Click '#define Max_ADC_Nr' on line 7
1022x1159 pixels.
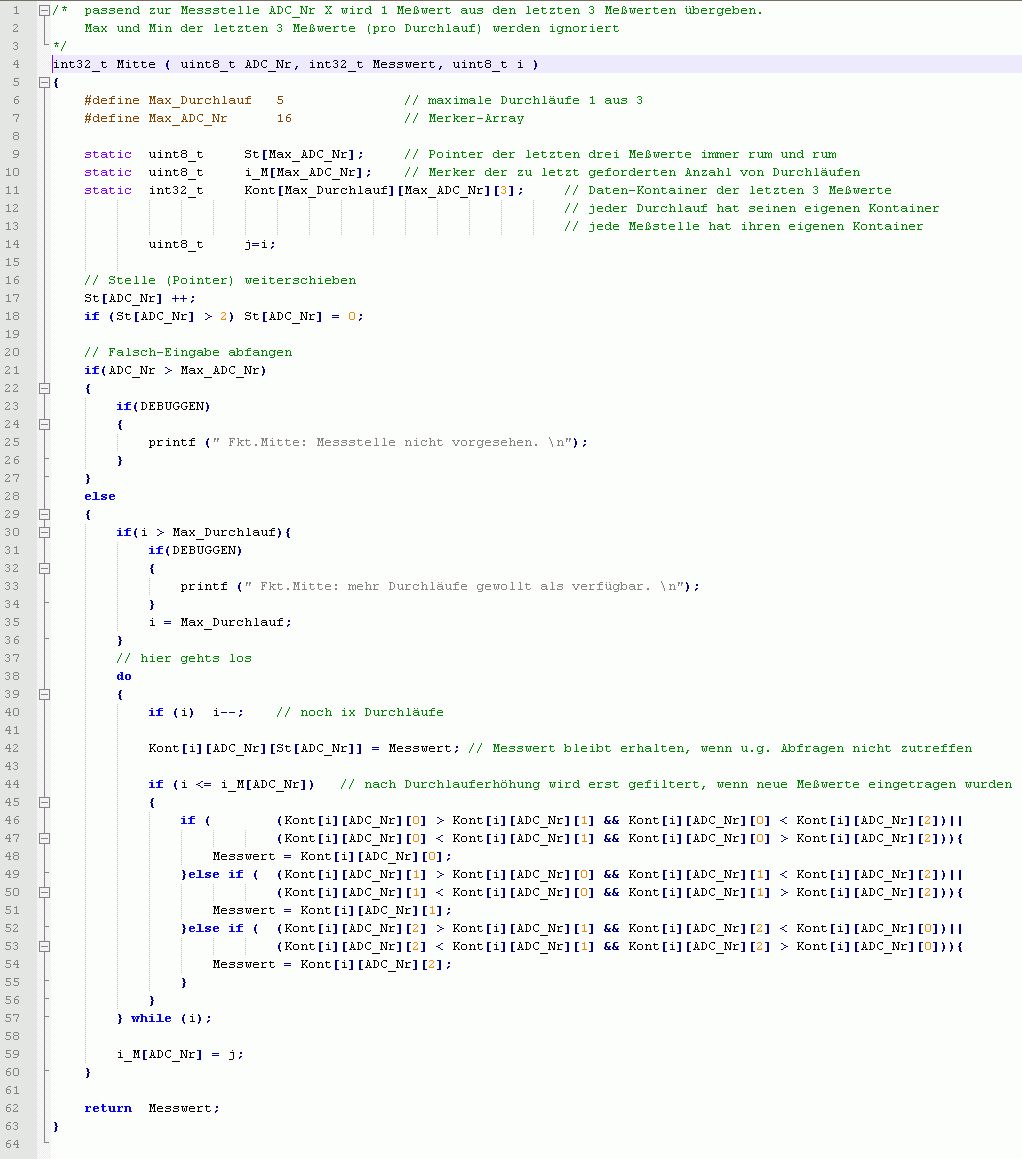pyautogui.click(x=155, y=118)
